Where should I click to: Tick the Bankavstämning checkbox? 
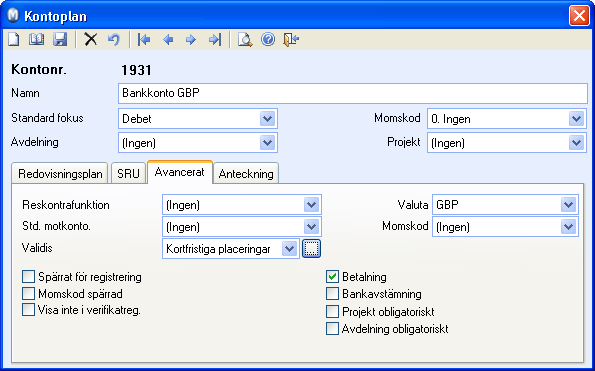tap(332, 294)
